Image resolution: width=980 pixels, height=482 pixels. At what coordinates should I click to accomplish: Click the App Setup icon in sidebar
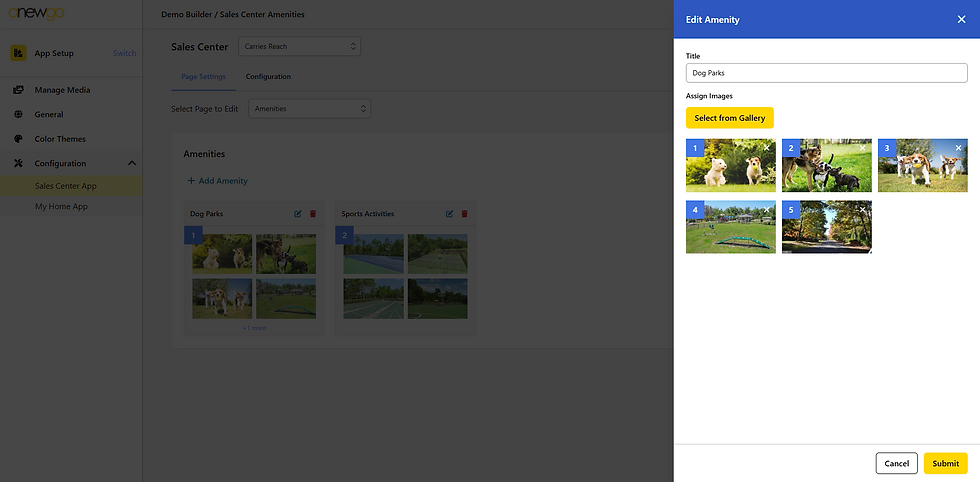click(x=18, y=53)
